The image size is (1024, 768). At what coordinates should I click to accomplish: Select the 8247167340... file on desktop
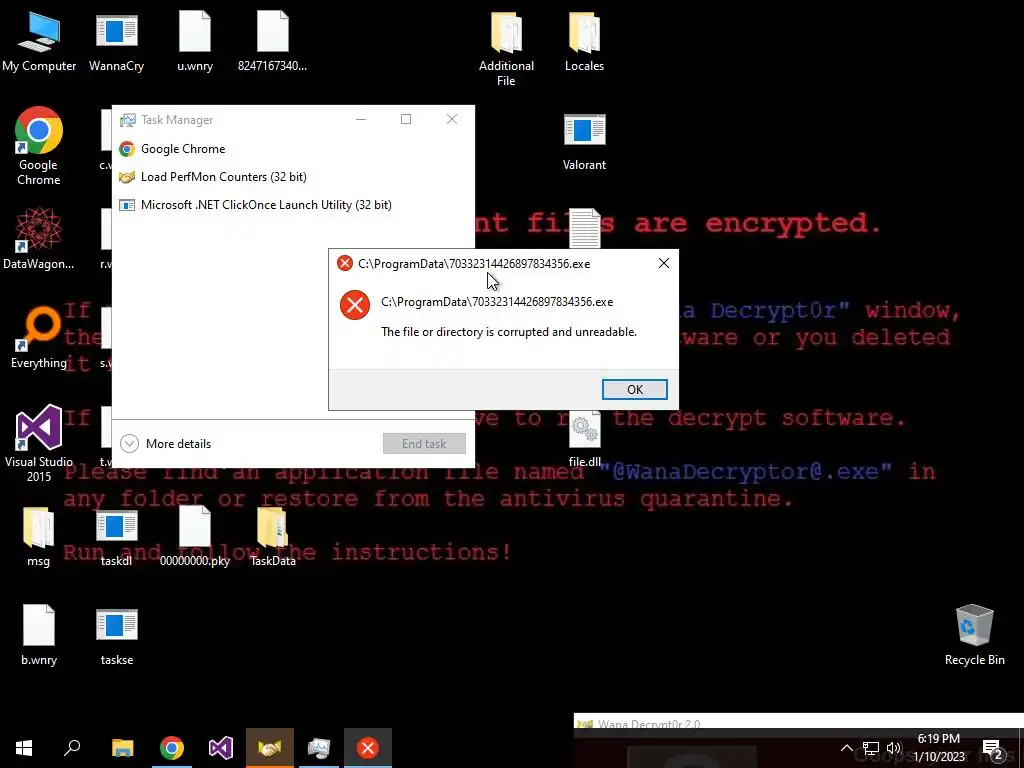[272, 41]
